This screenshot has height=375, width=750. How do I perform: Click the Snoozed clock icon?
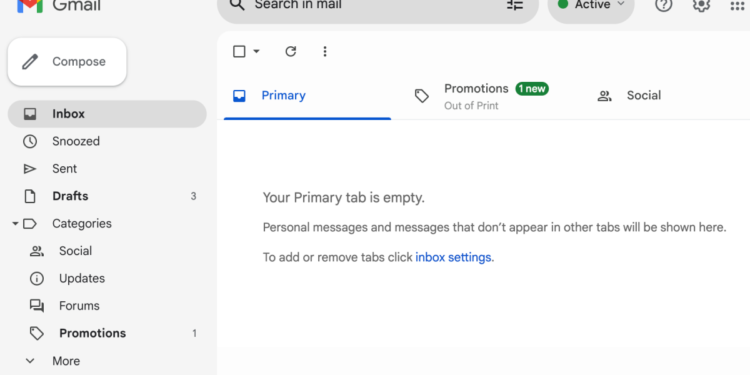[30, 141]
